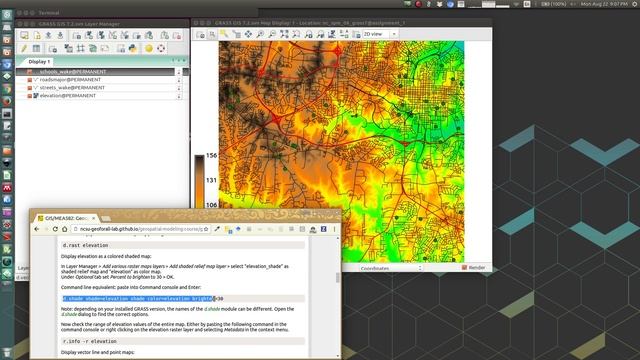Open layer options button for streets_wake row
Image resolution: width=640 pixels, height=360 pixels.
click(179, 88)
